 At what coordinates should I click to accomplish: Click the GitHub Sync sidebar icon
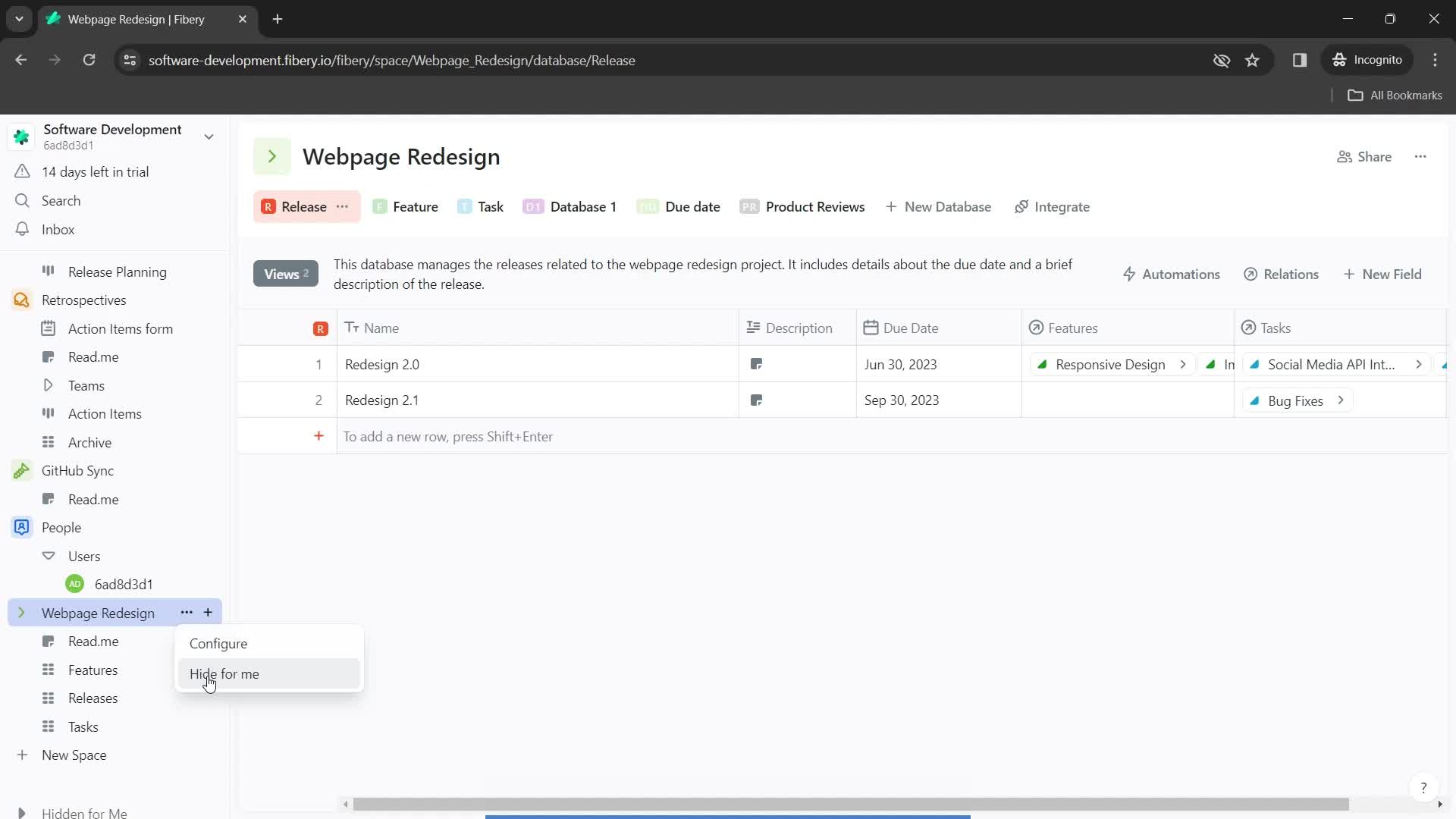(22, 471)
